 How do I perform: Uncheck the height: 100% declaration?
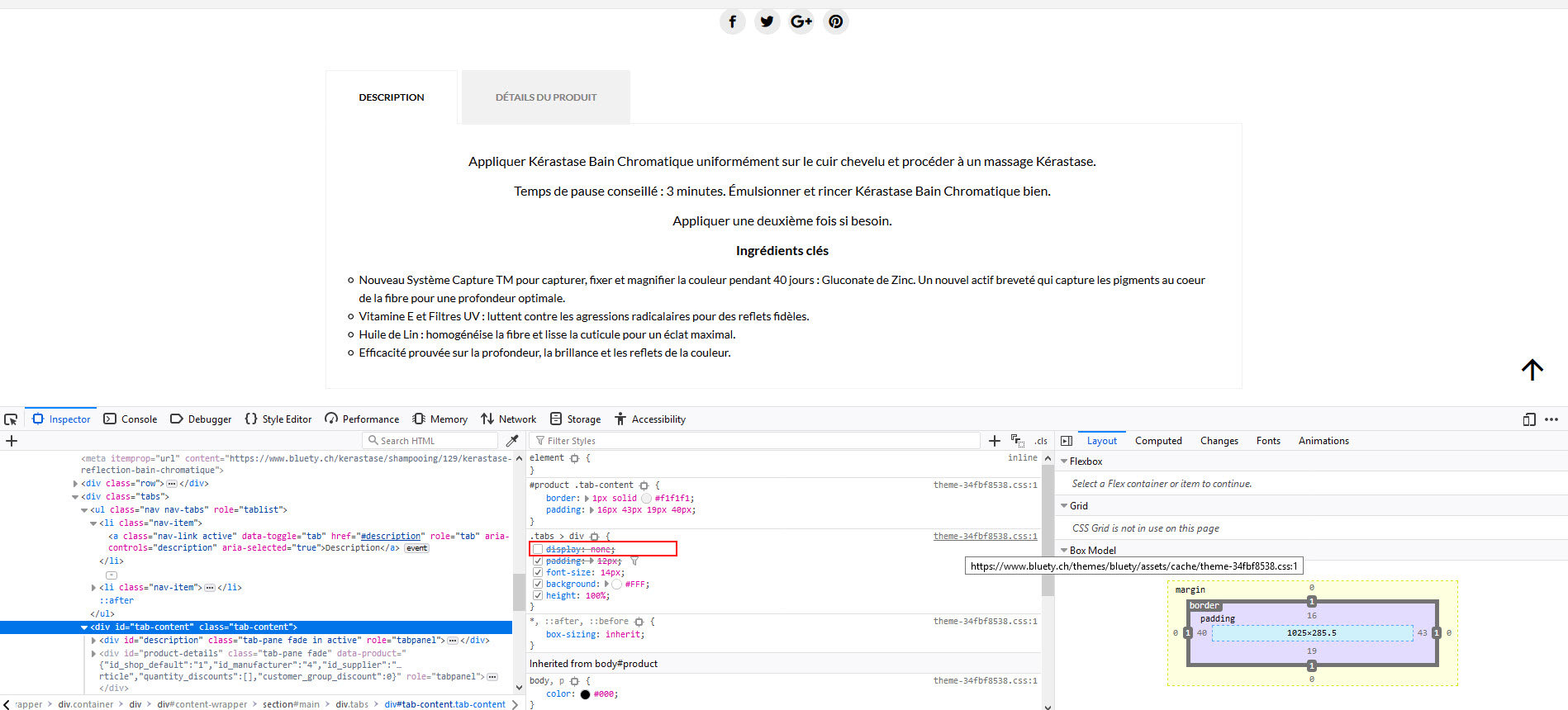[x=538, y=596]
